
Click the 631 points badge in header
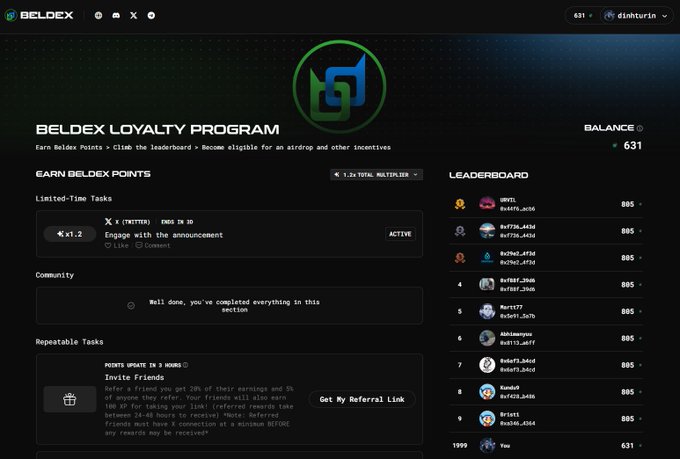coord(582,16)
